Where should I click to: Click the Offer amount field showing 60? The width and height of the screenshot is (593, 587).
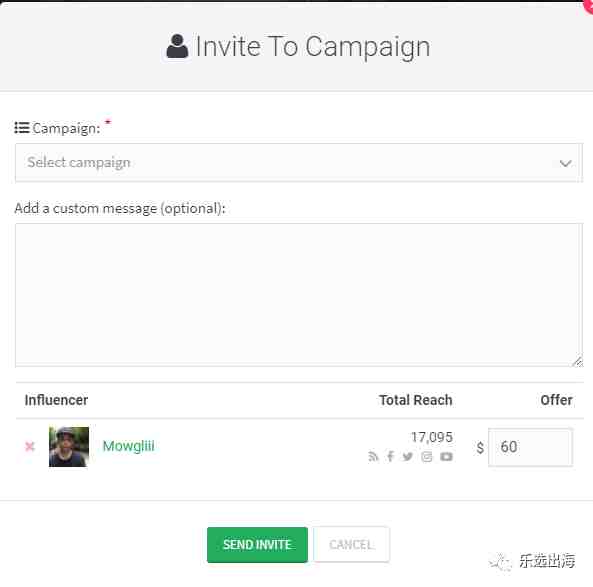pyautogui.click(x=530, y=447)
